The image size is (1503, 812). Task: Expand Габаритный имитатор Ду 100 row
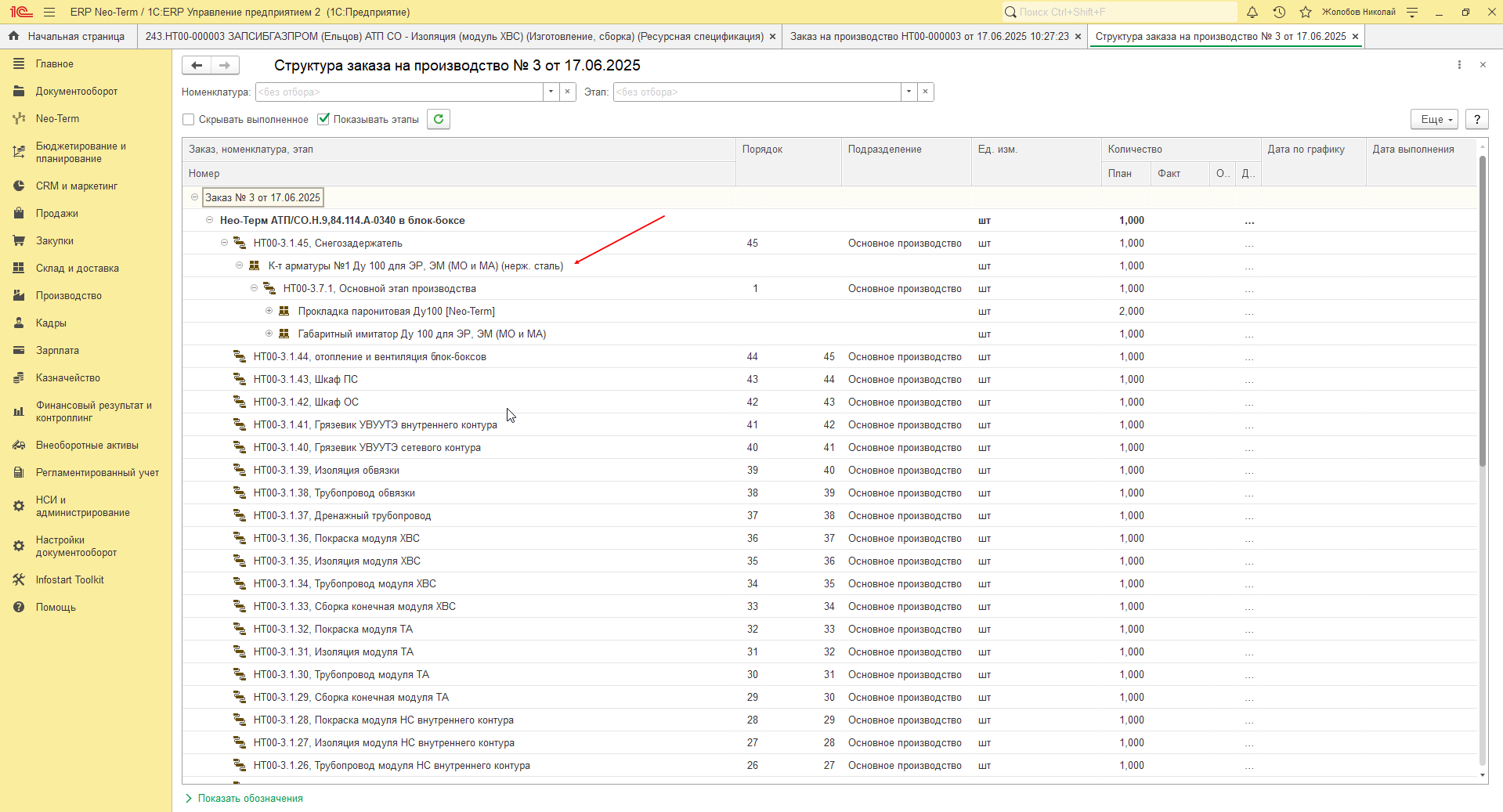[x=269, y=334]
